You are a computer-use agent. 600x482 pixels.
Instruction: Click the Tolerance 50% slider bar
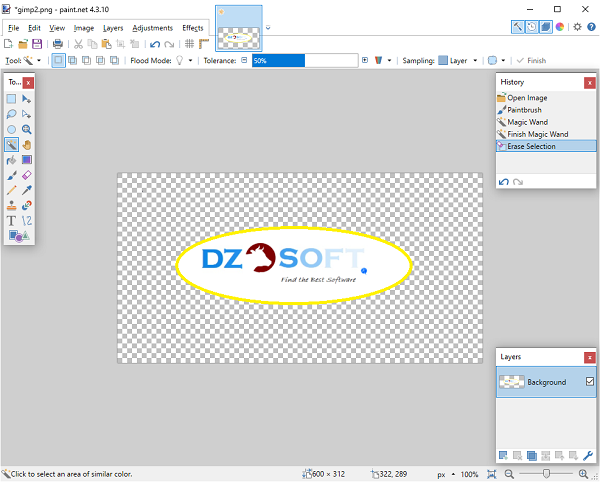pos(305,60)
